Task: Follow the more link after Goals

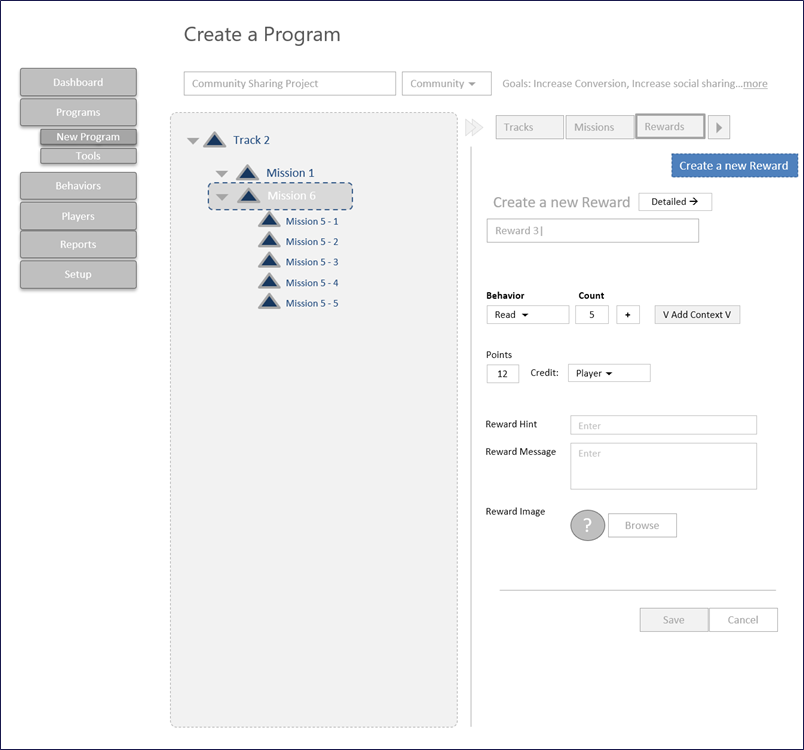Action: pyautogui.click(x=755, y=84)
